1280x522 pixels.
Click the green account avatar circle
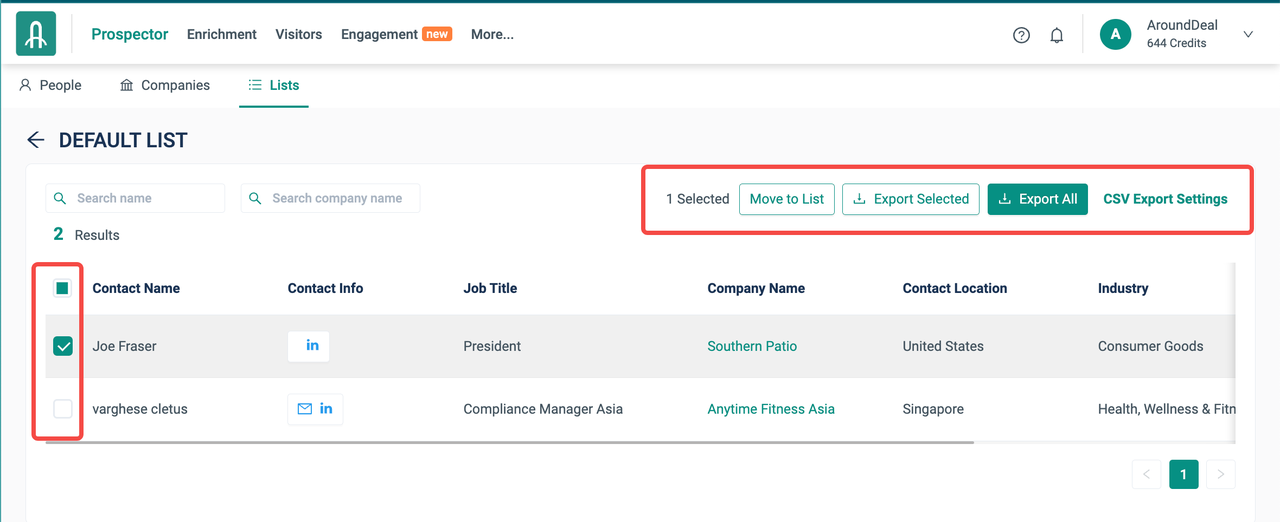tap(1115, 34)
